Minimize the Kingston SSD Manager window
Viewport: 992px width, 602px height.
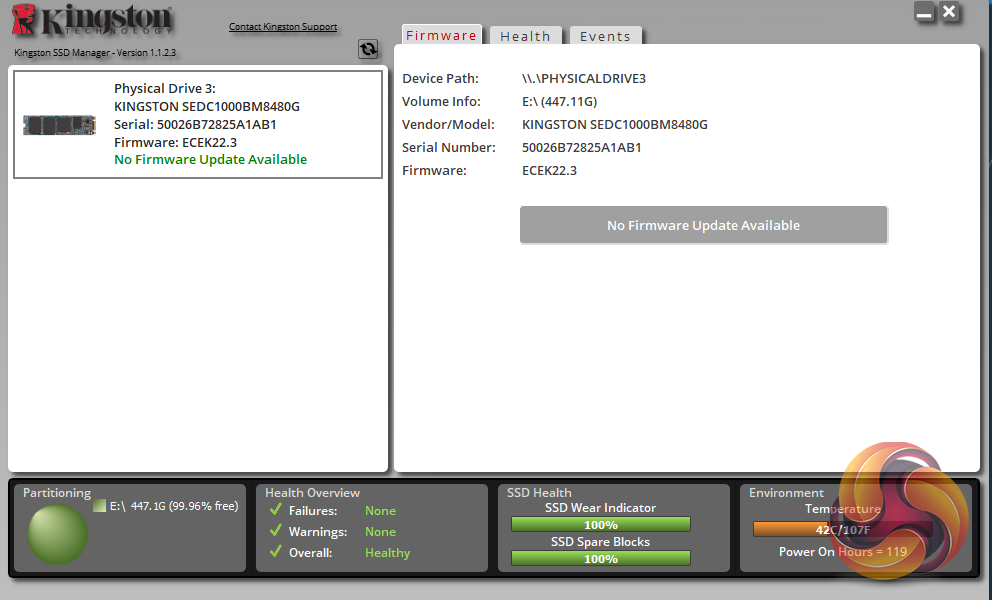pyautogui.click(x=924, y=12)
